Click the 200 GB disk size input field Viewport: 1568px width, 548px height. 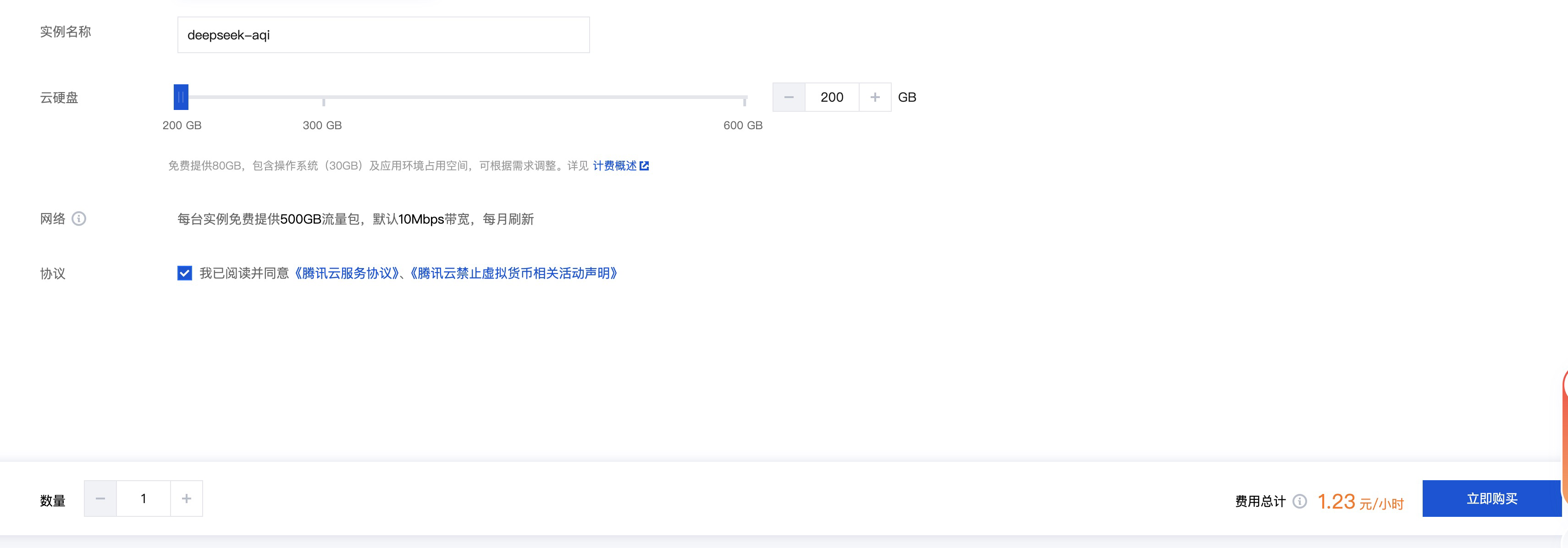[832, 97]
